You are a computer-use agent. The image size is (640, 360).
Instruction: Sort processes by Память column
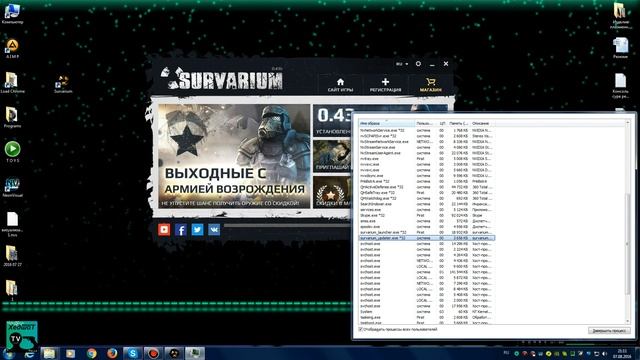[459, 123]
